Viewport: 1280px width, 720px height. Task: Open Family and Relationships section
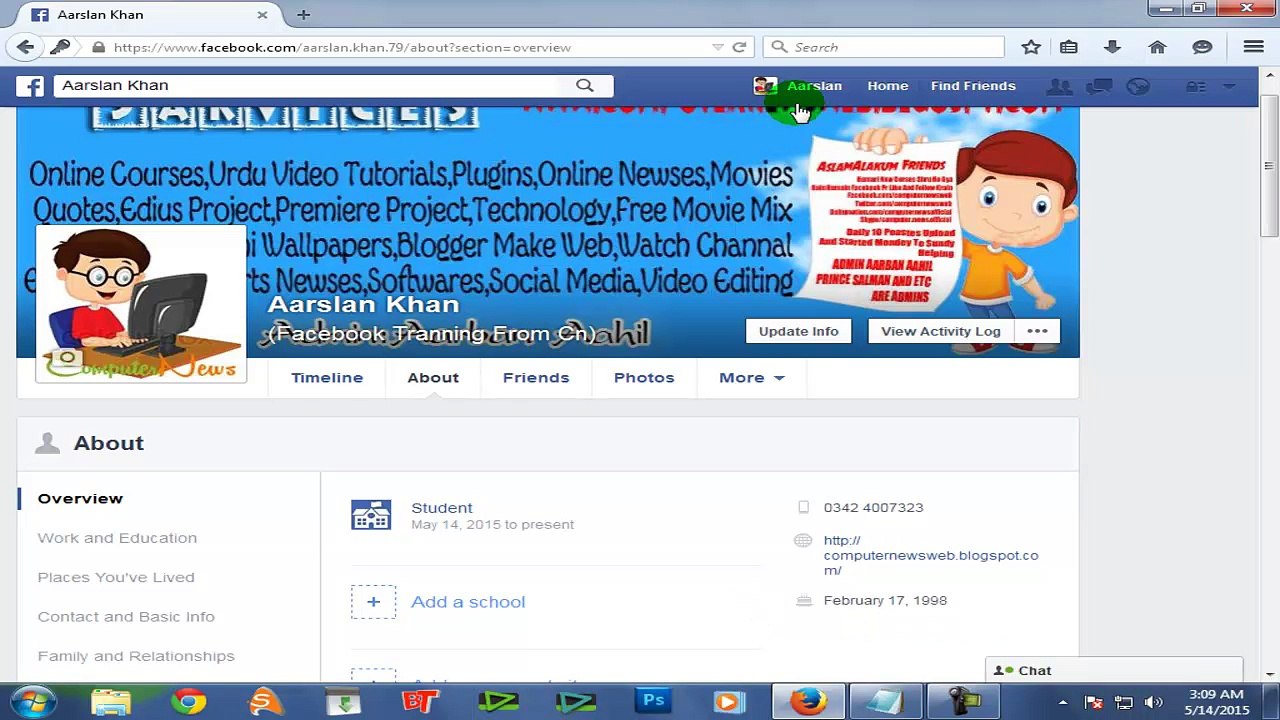[x=136, y=656]
